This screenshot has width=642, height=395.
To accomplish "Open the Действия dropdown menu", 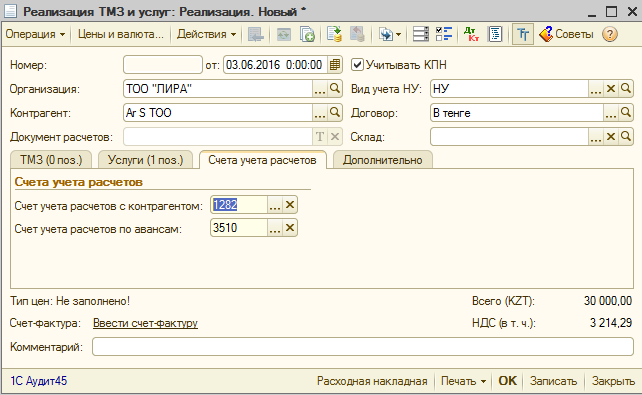I will pyautogui.click(x=206, y=34).
